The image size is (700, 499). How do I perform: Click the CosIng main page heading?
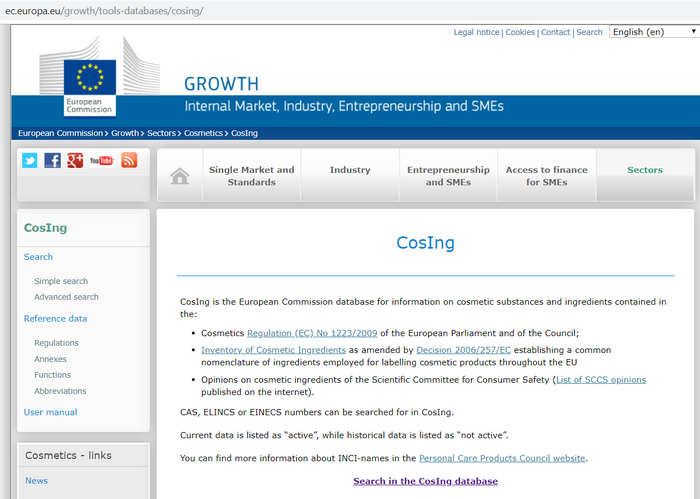(425, 242)
